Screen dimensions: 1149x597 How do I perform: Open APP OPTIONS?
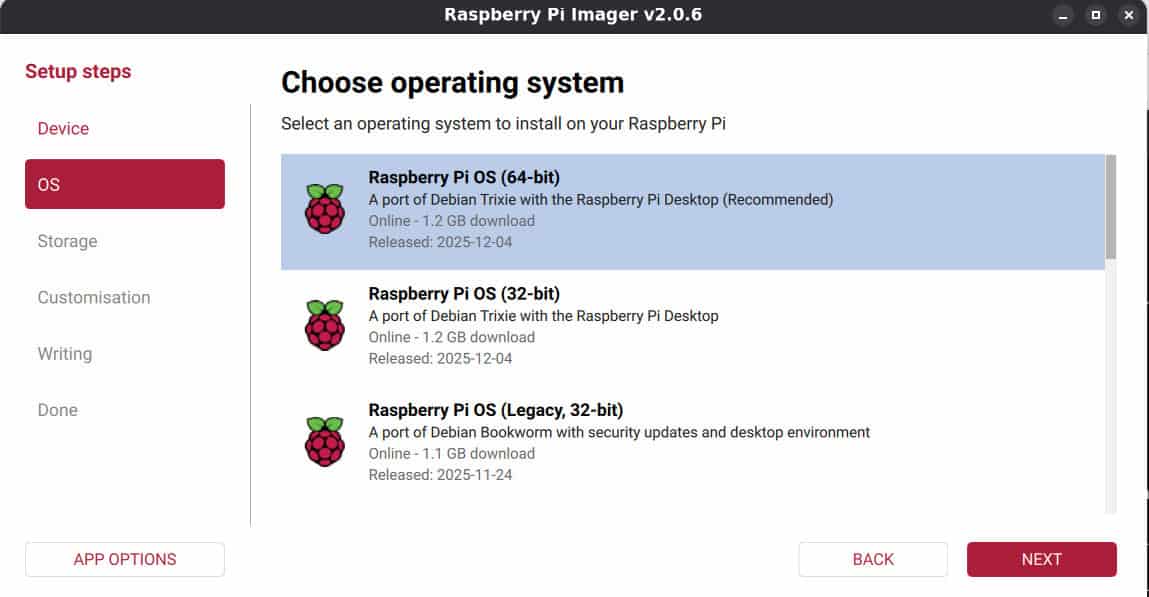click(x=124, y=559)
